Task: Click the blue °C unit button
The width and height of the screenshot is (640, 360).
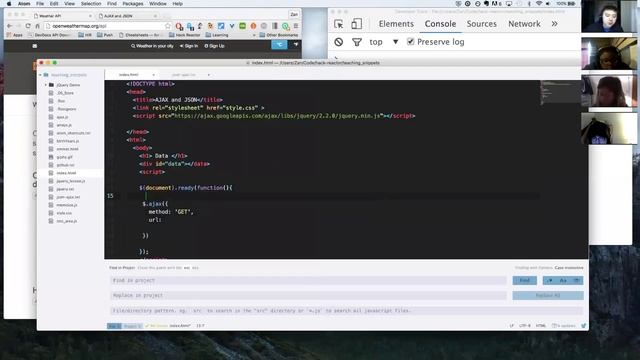Action: pyautogui.click(x=279, y=45)
